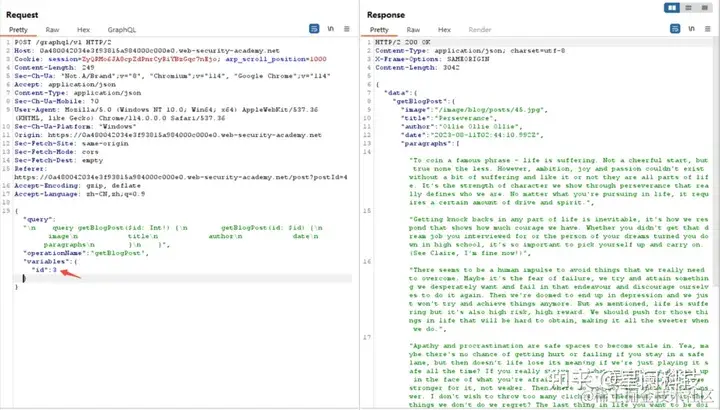The image size is (720, 410).
Task: Select combined tabbed layout view icon
Action: coord(704,7)
